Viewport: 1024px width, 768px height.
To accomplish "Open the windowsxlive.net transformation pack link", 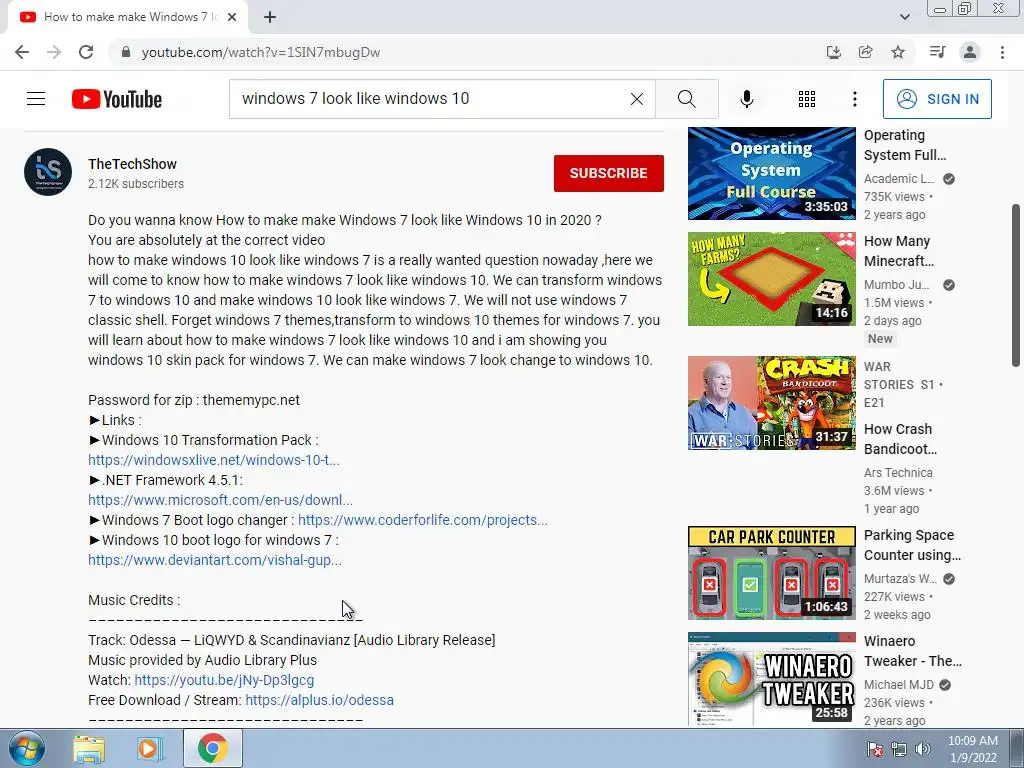I will pos(214,460).
